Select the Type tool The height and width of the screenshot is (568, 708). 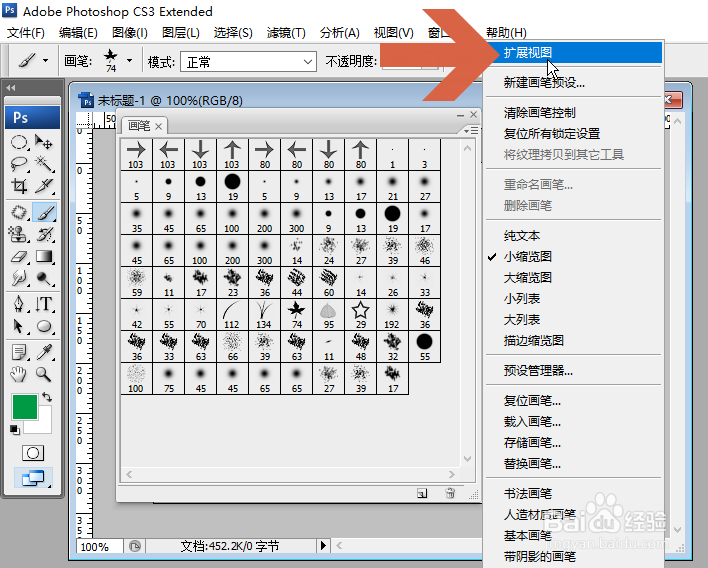pos(44,304)
